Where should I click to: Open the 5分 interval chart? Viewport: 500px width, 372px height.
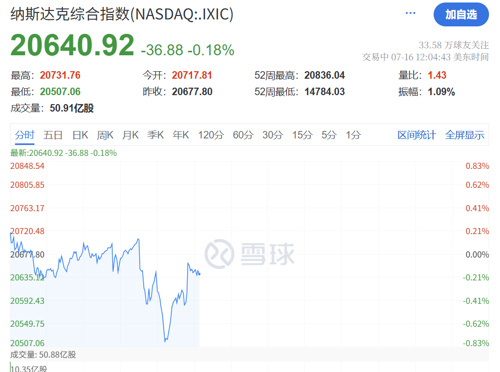point(329,135)
